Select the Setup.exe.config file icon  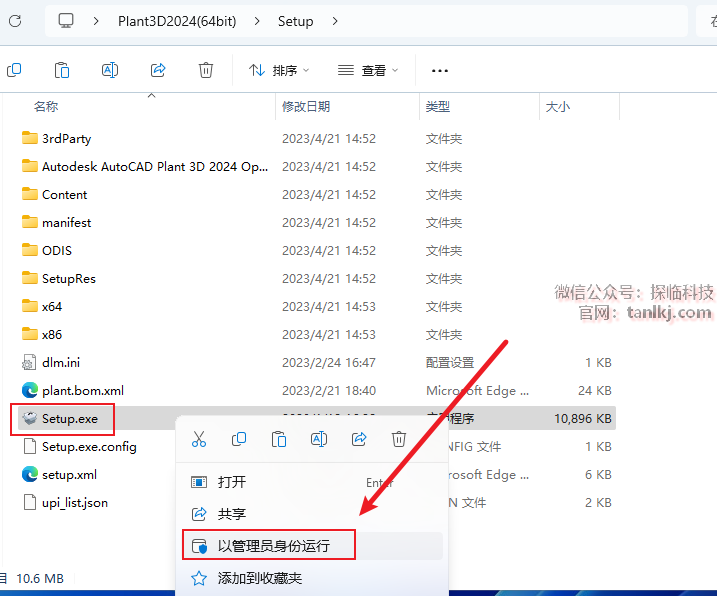[30, 446]
